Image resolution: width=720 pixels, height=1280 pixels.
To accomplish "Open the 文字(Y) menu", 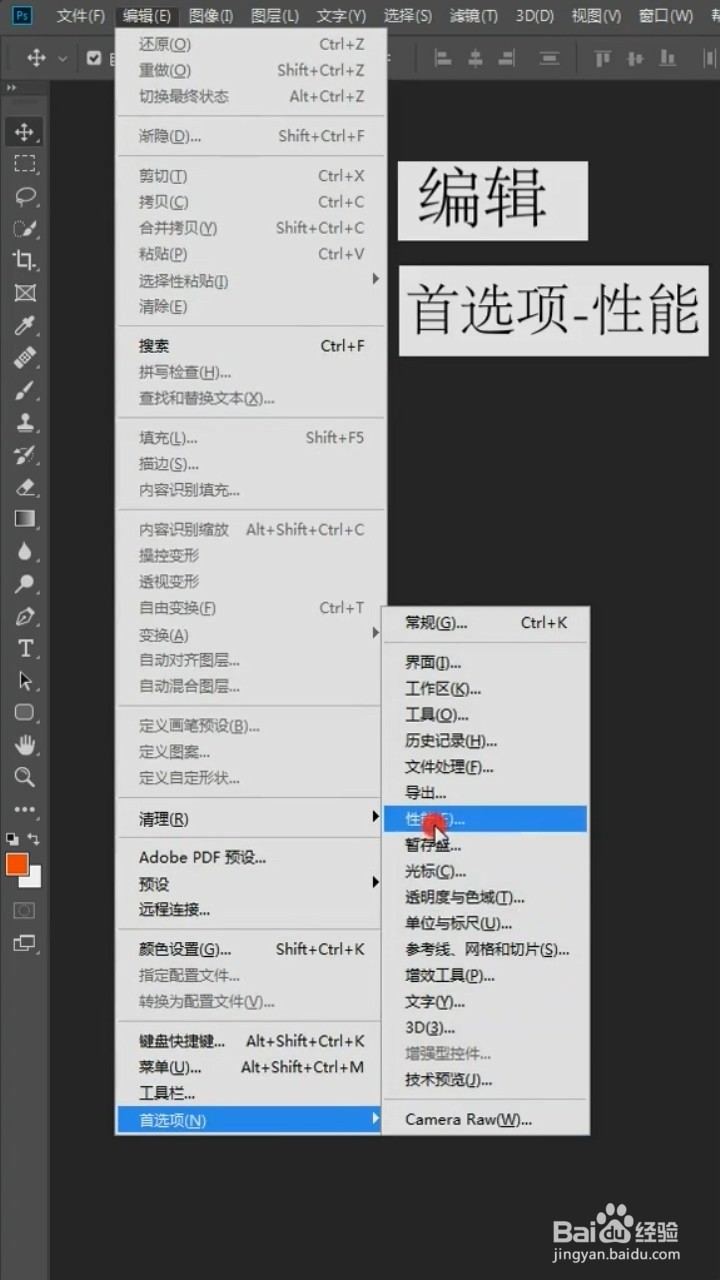I will (x=341, y=16).
